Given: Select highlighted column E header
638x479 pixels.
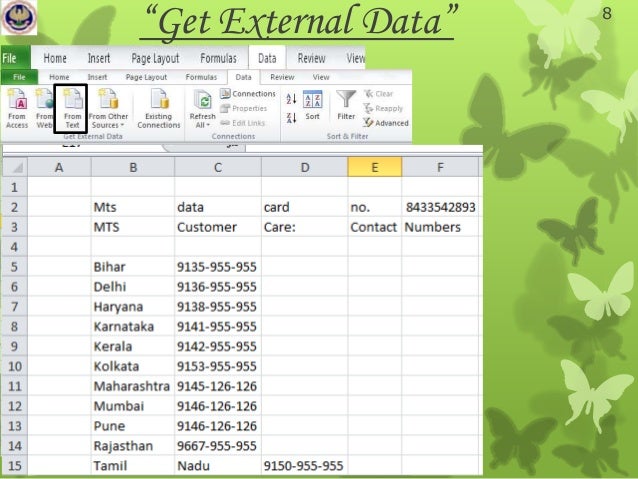Looking at the screenshot, I should coord(375,167).
